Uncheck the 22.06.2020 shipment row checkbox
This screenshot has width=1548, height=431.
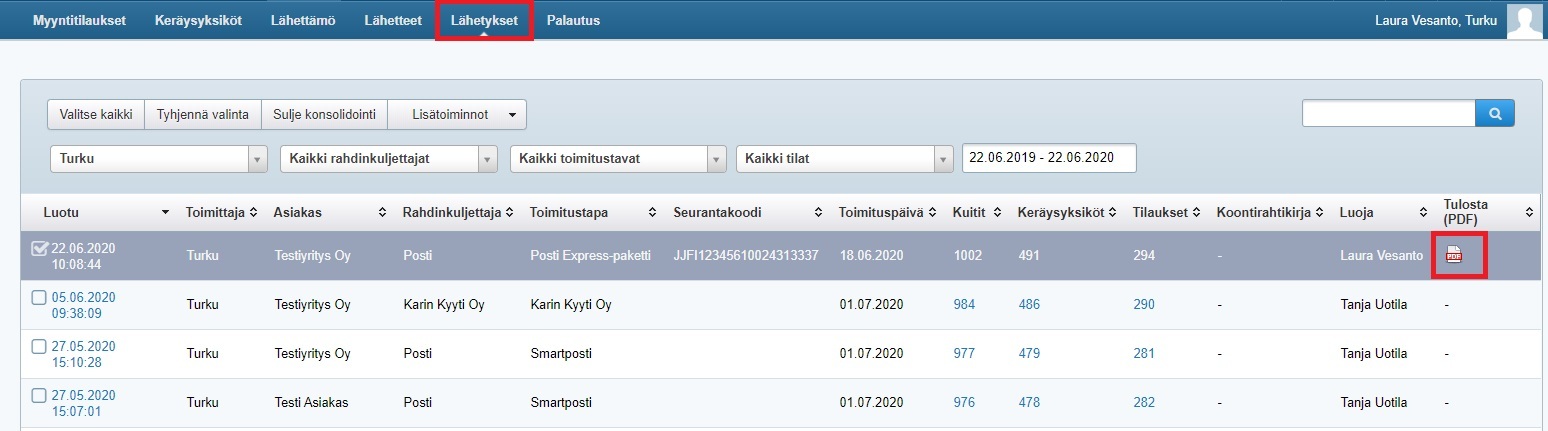[40, 249]
